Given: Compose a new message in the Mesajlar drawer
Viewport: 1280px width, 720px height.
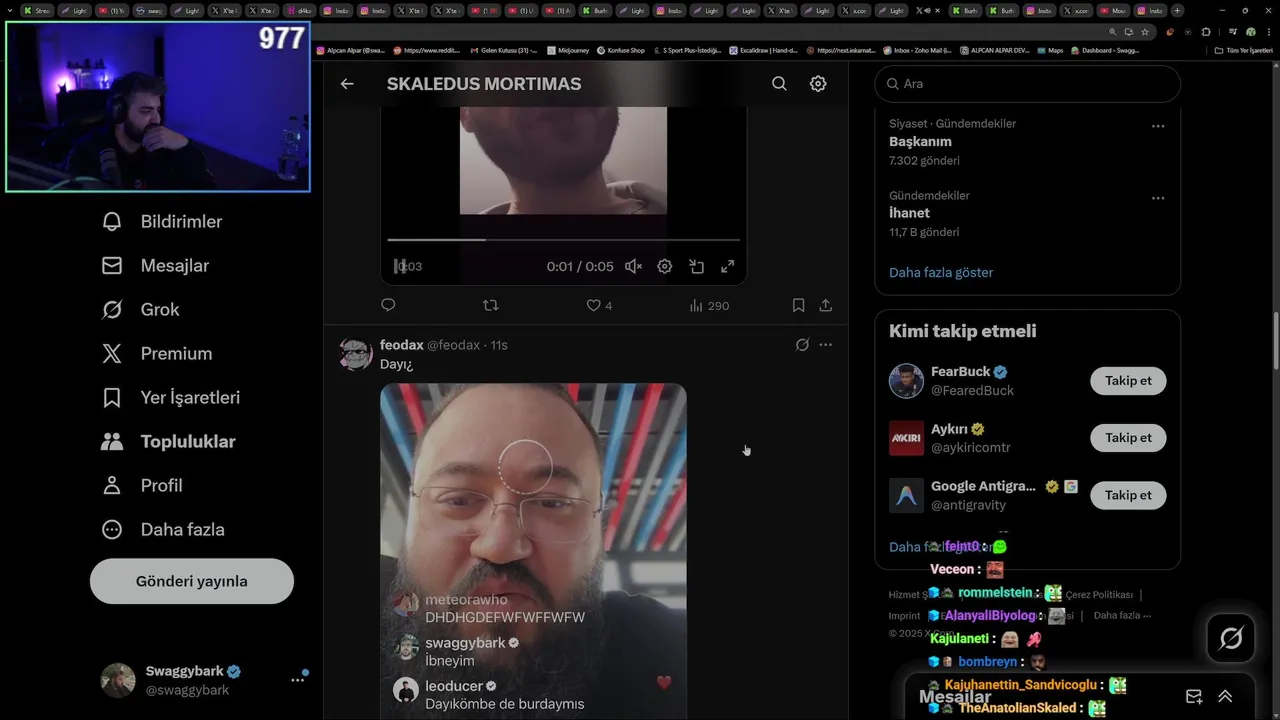Looking at the screenshot, I should coord(1194,697).
